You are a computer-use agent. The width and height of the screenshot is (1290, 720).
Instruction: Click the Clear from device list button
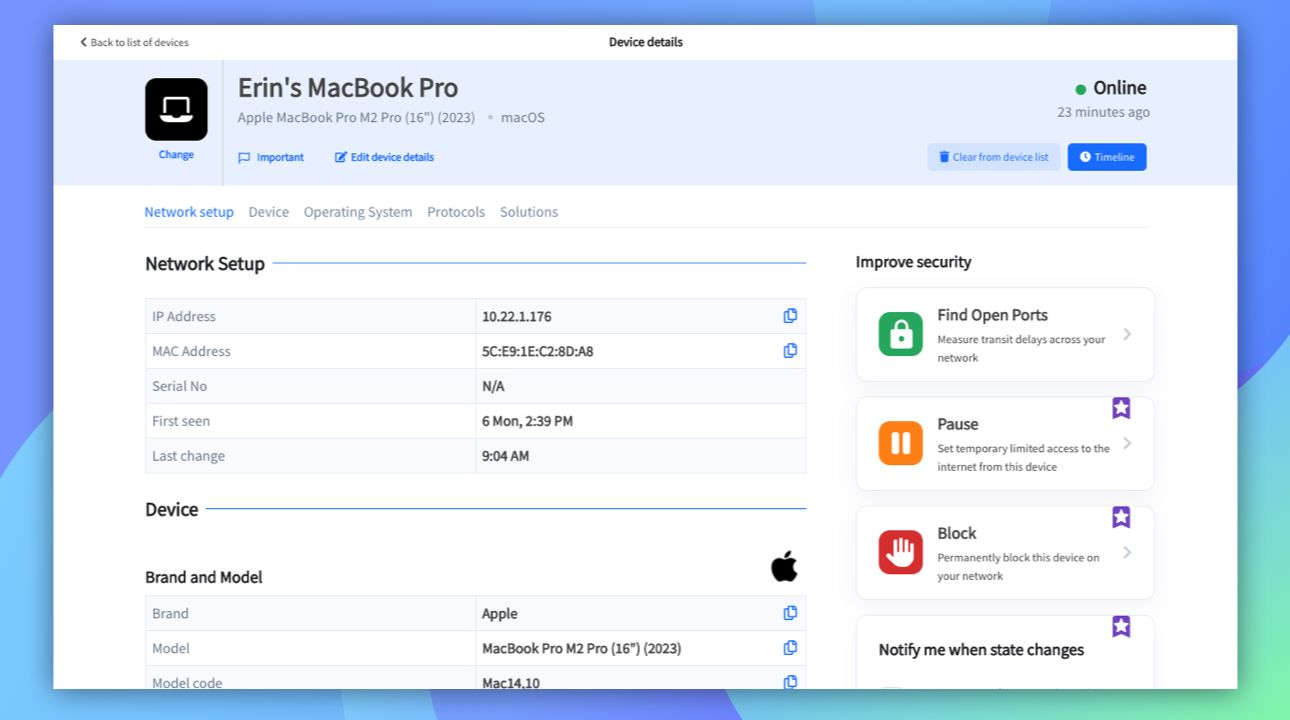[993, 157]
